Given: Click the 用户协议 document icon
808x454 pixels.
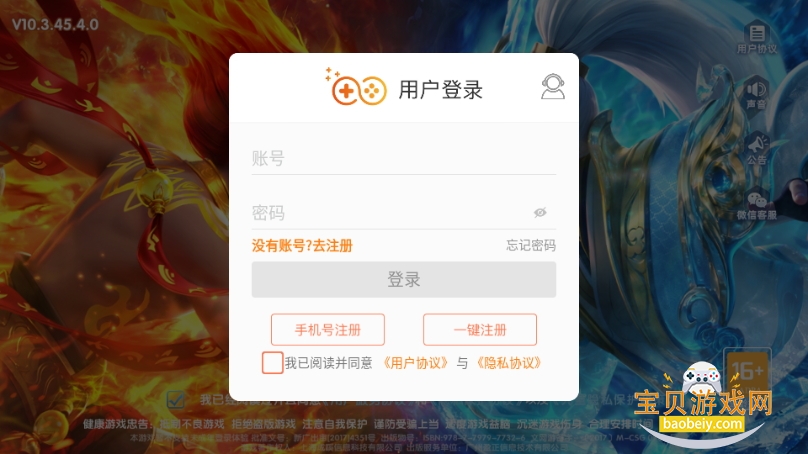Looking at the screenshot, I should (756, 33).
